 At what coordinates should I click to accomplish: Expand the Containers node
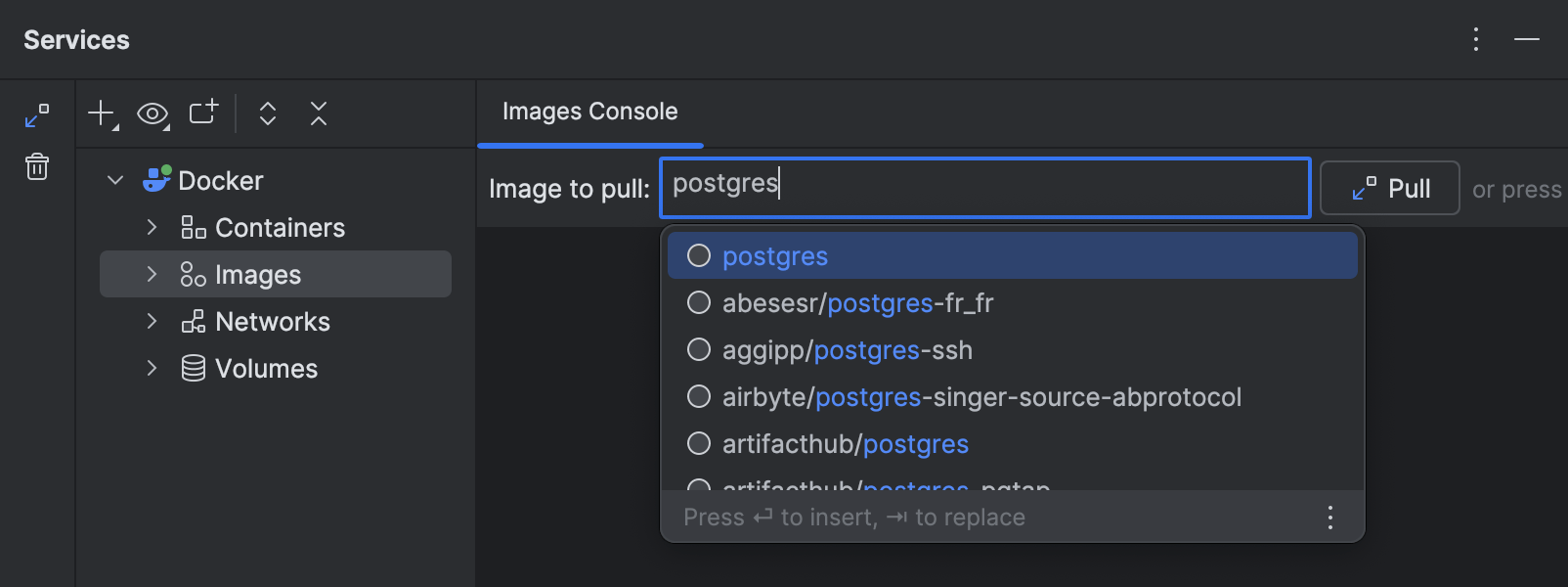click(x=152, y=227)
